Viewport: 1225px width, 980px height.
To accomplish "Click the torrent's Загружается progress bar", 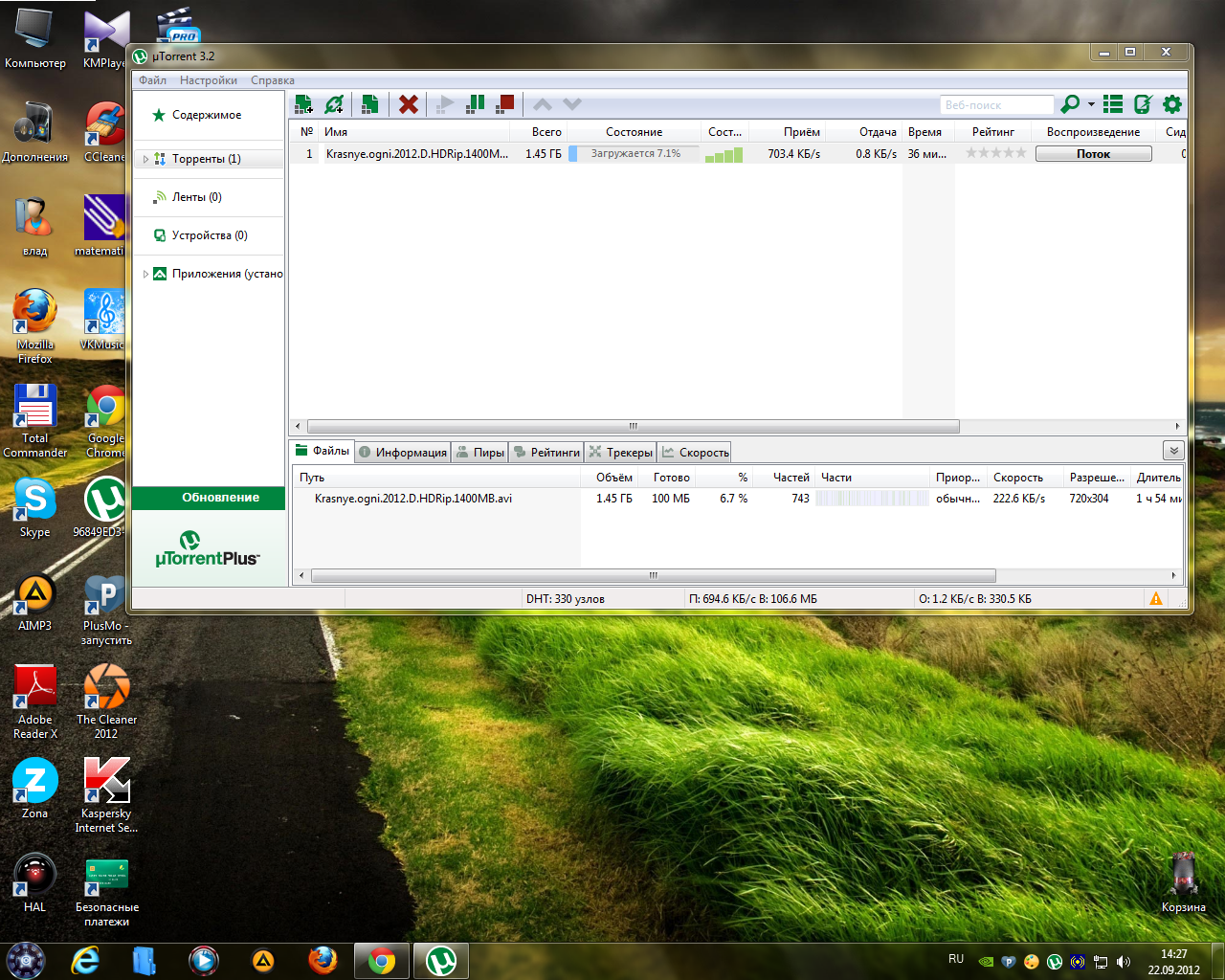I will [635, 154].
